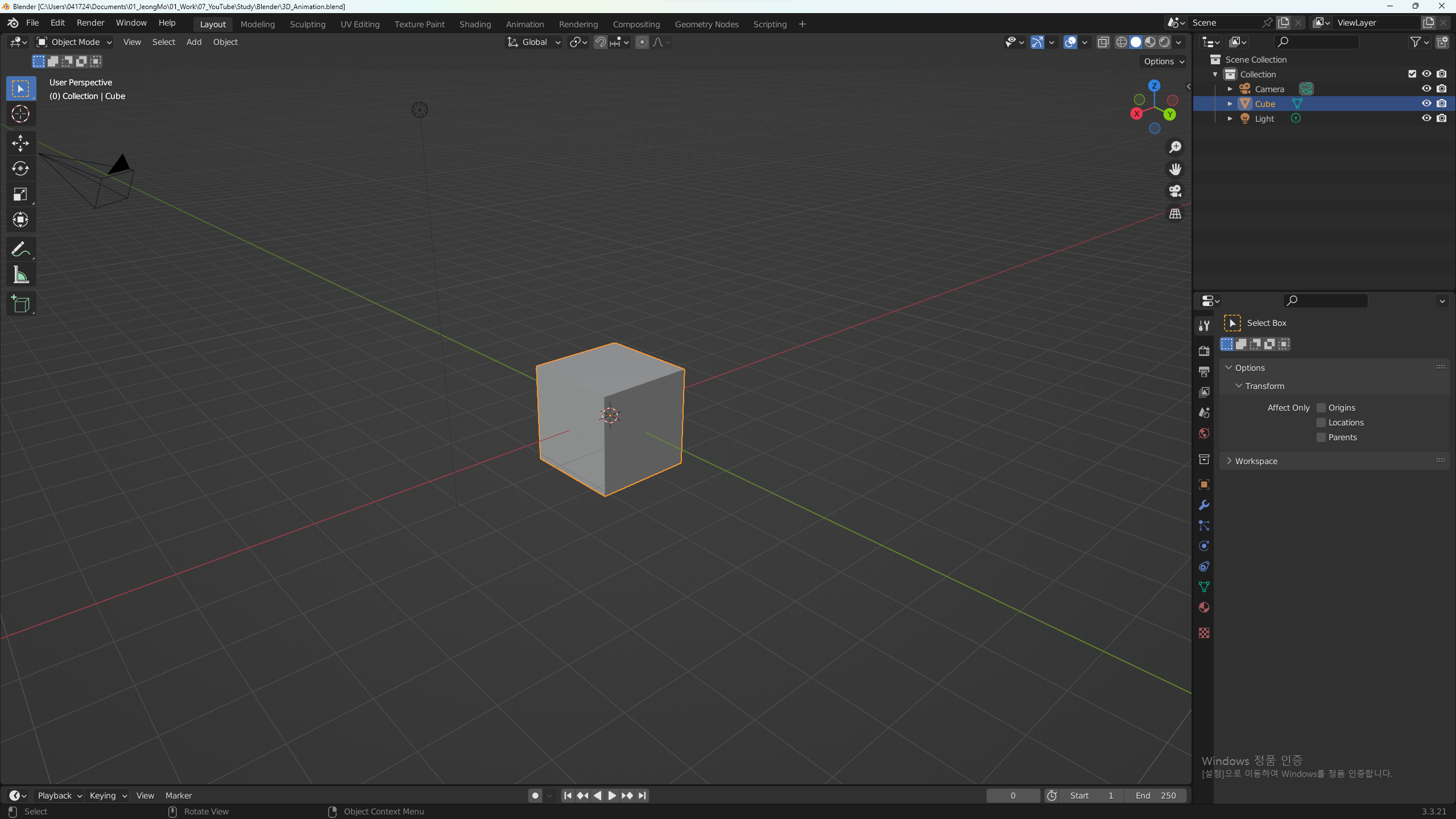Screen dimensions: 1456x819
Task: Toggle camera view in viewport
Action: (x=1175, y=191)
